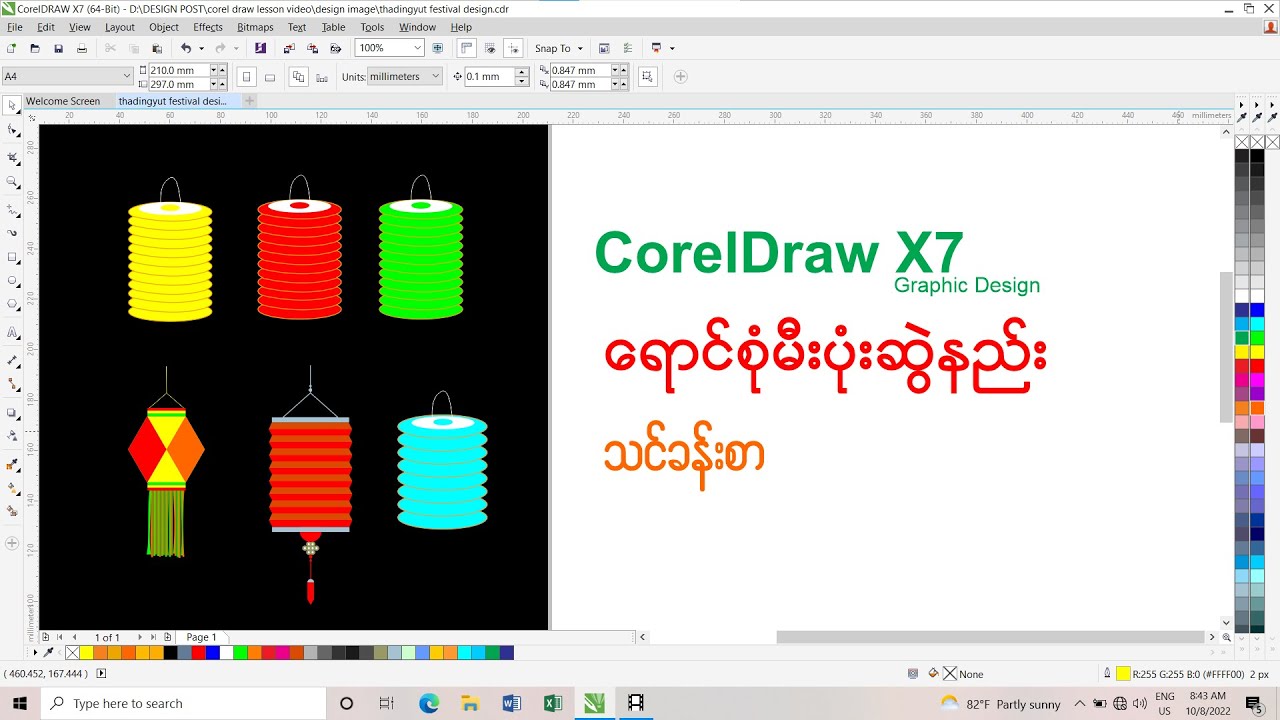Viewport: 1280px width, 720px height.
Task: Increase the nudge distance 0.1 mm stepper
Action: coord(521,72)
